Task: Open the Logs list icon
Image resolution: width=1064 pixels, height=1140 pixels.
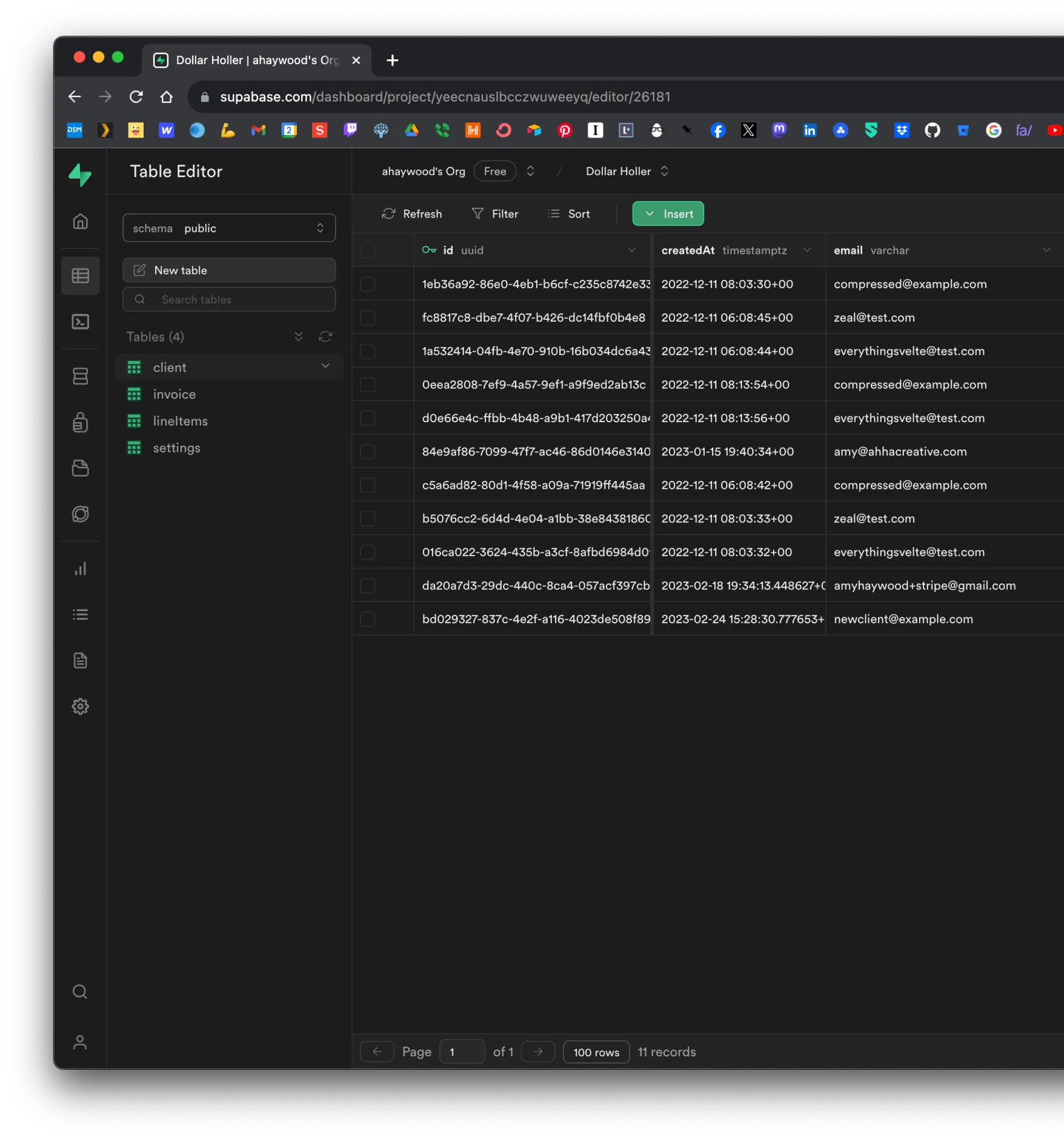Action: point(80,614)
